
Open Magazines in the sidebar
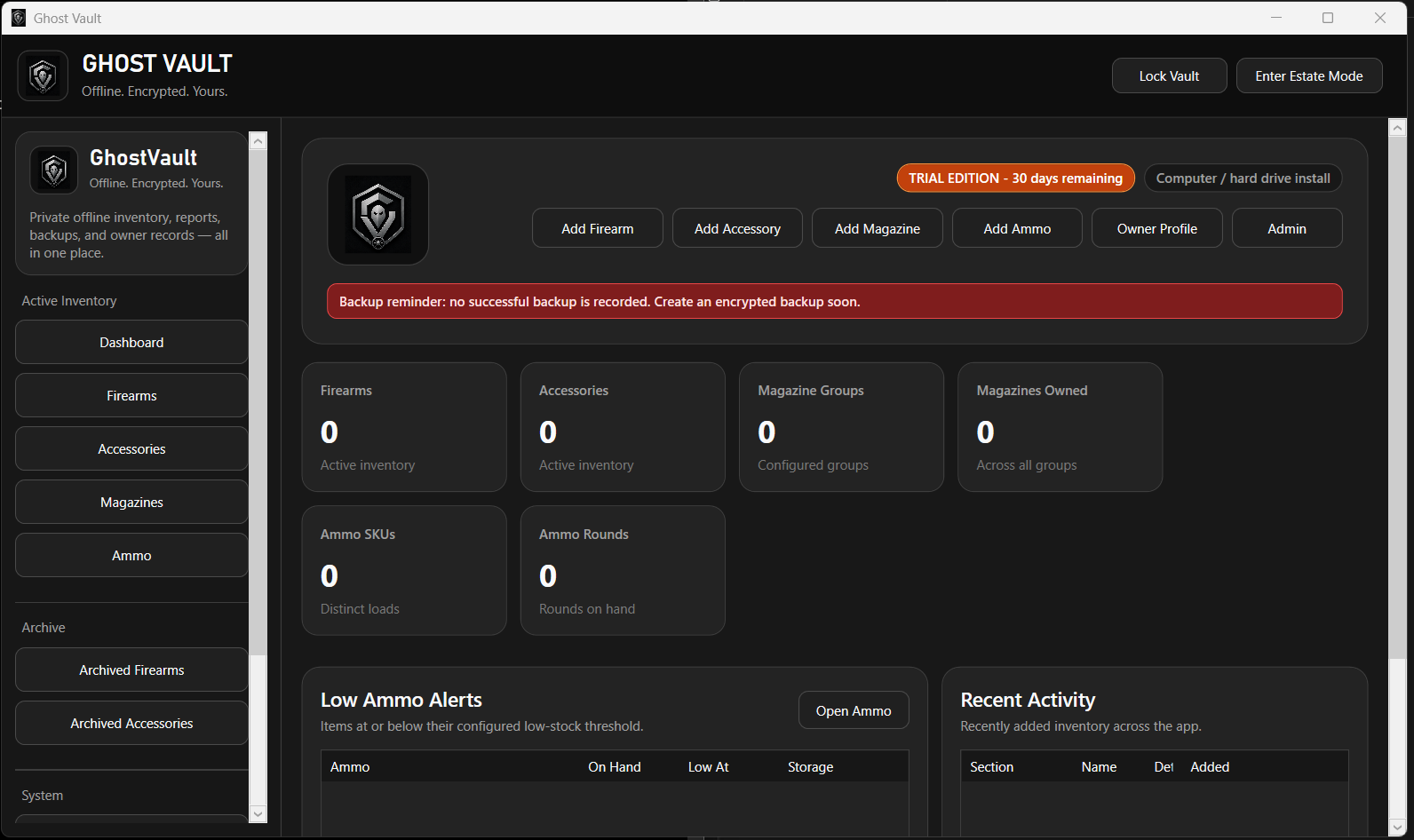[131, 502]
